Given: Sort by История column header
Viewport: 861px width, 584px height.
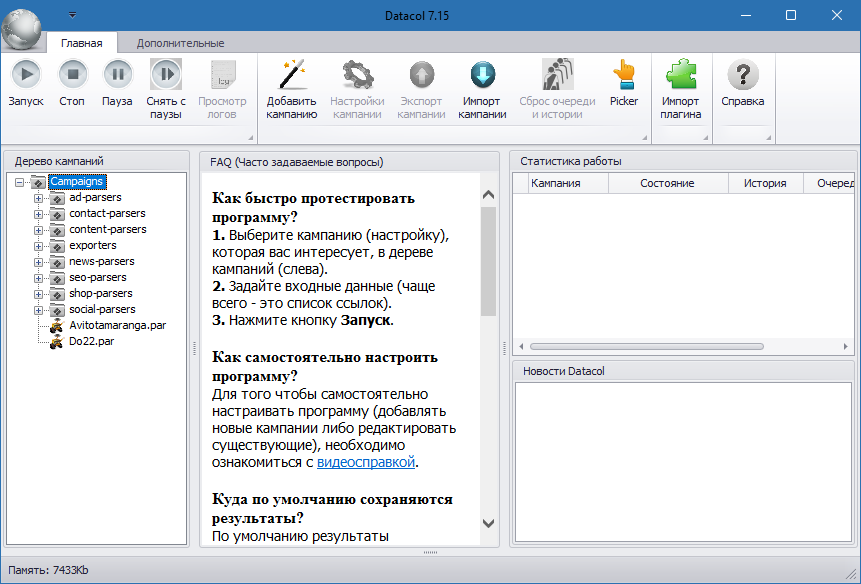Looking at the screenshot, I should 765,183.
